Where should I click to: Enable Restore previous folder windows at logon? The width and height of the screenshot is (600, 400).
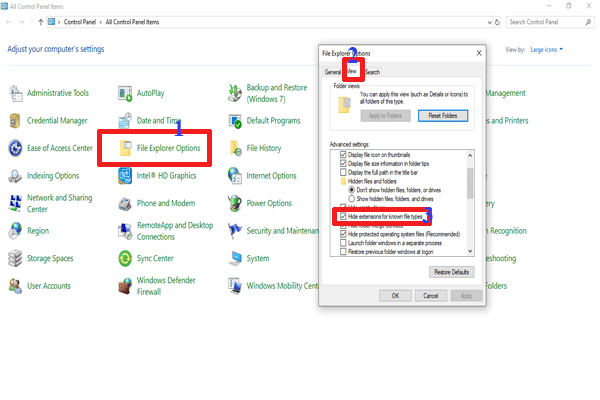tap(343, 251)
